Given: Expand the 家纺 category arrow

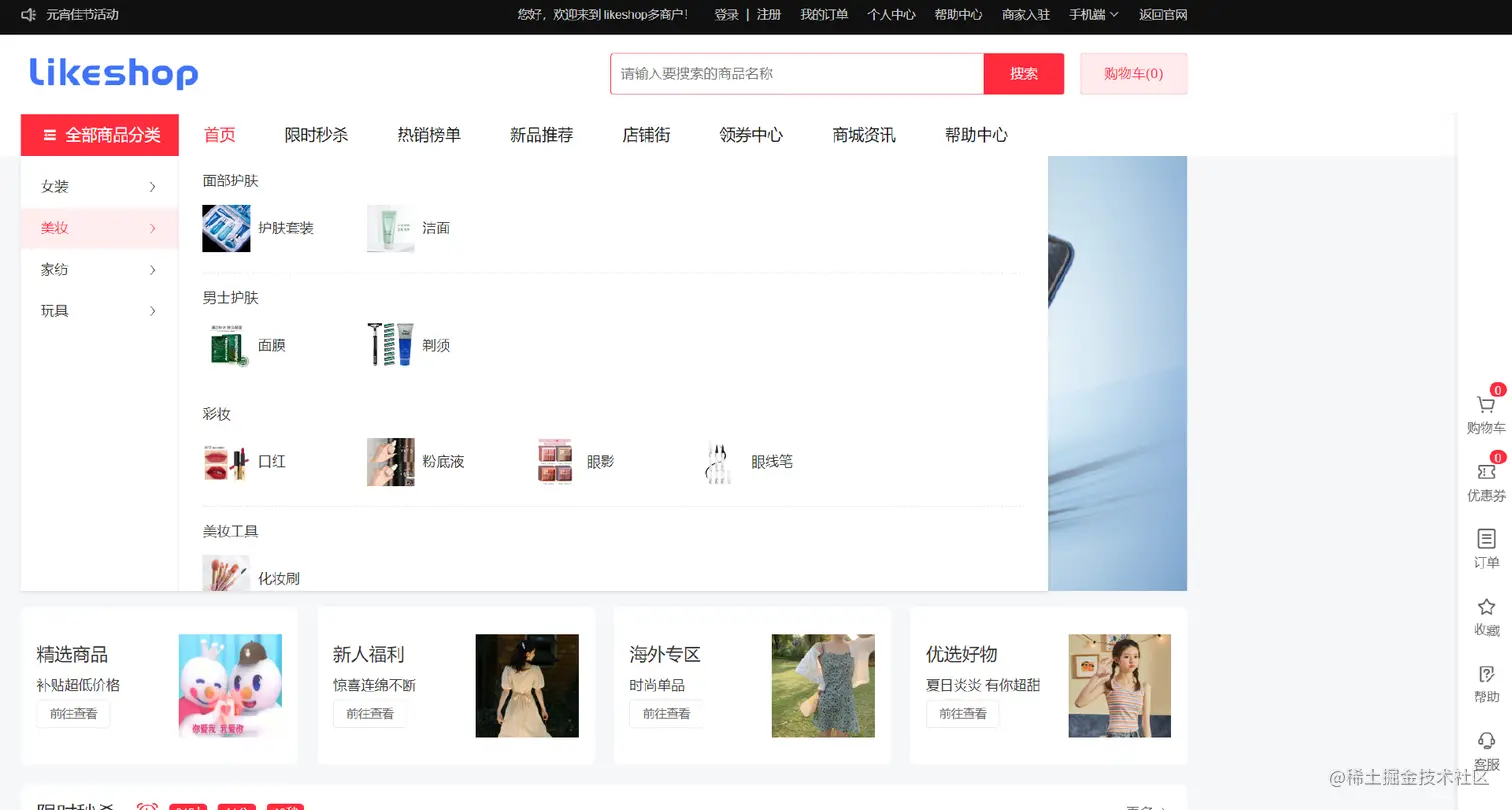Looking at the screenshot, I should coord(152,270).
